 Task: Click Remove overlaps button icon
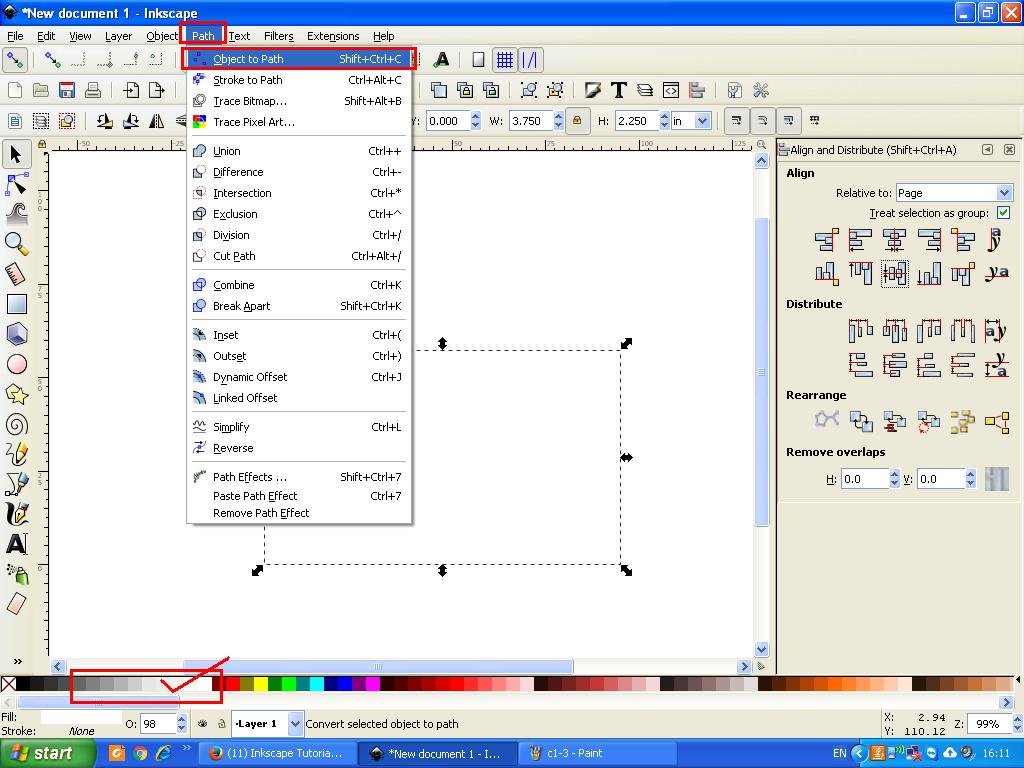tap(997, 479)
